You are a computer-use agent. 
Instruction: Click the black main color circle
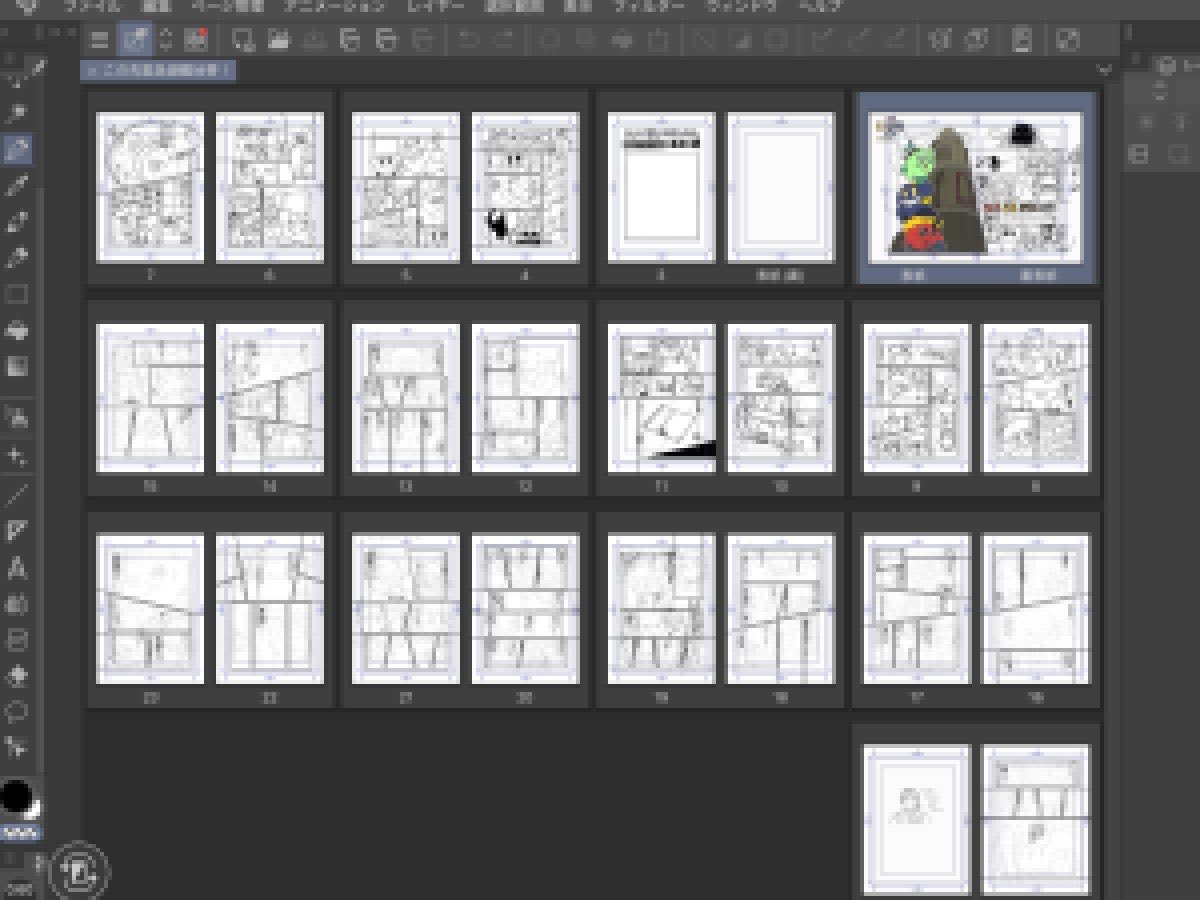click(x=16, y=797)
